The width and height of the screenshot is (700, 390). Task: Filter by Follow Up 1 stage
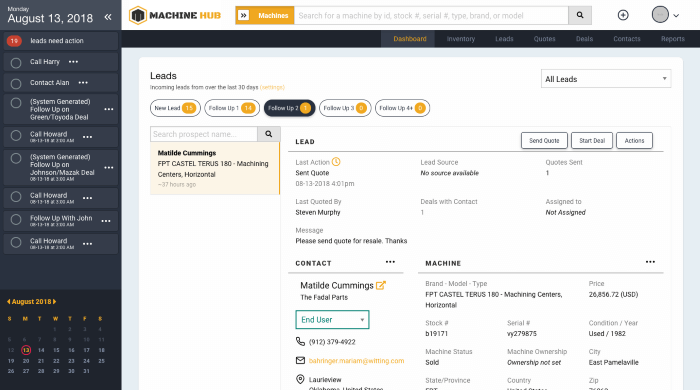pyautogui.click(x=232, y=108)
